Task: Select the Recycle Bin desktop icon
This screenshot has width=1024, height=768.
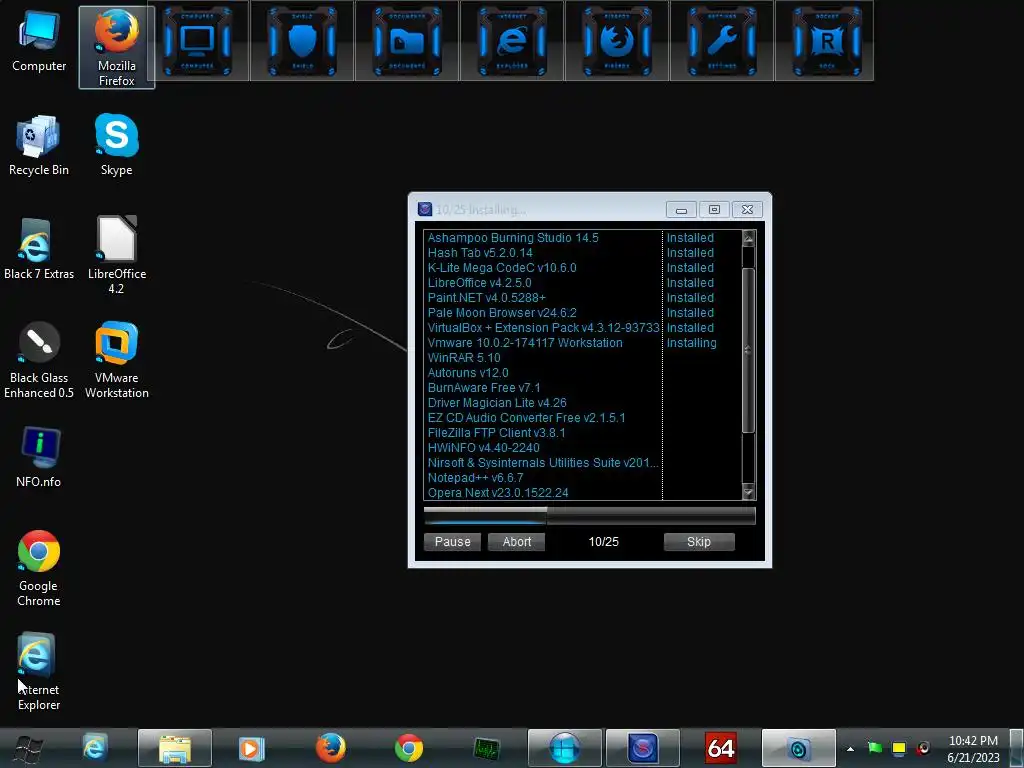Action: (39, 146)
